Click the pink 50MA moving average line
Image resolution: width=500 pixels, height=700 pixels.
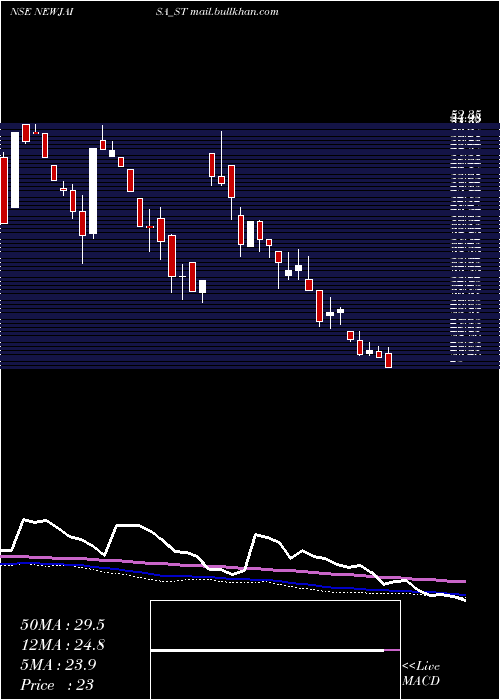233,568
